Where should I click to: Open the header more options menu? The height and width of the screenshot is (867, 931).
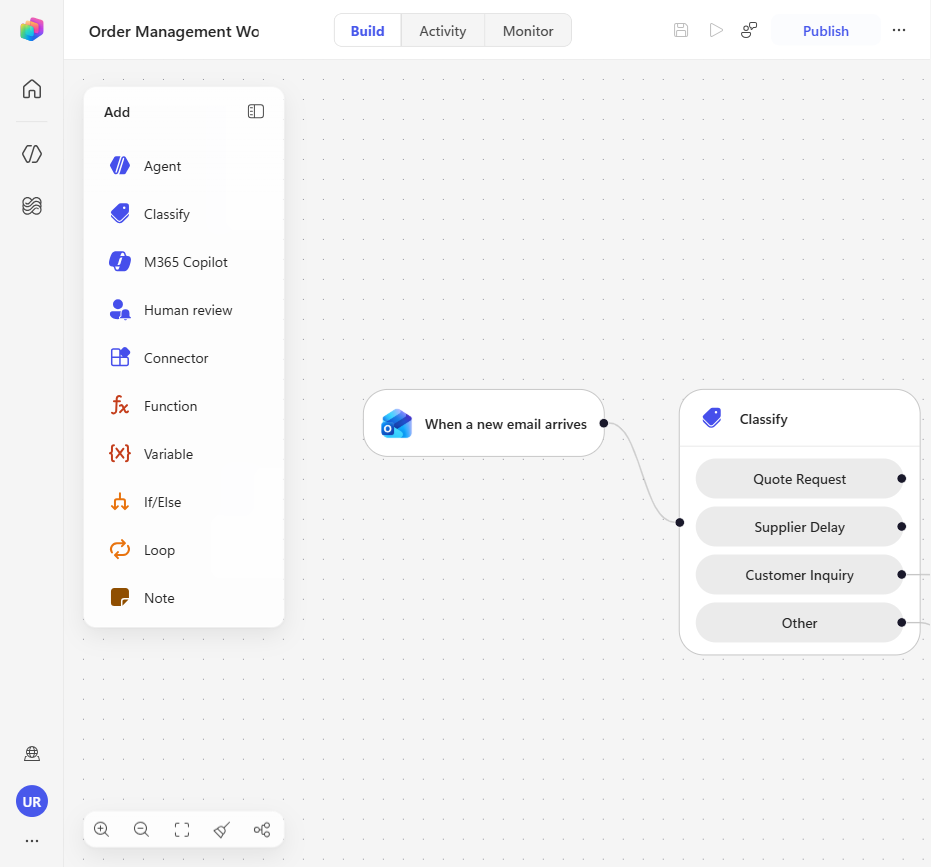[899, 30]
